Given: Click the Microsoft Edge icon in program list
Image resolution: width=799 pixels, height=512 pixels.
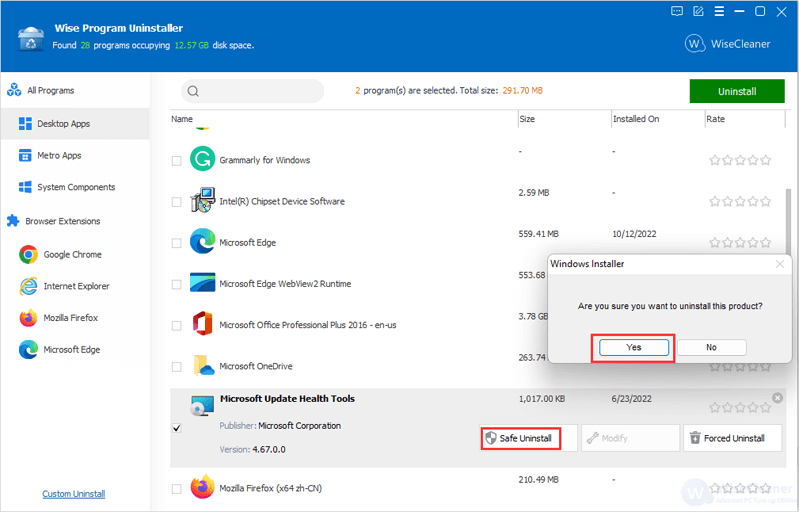Looking at the screenshot, I should [202, 241].
